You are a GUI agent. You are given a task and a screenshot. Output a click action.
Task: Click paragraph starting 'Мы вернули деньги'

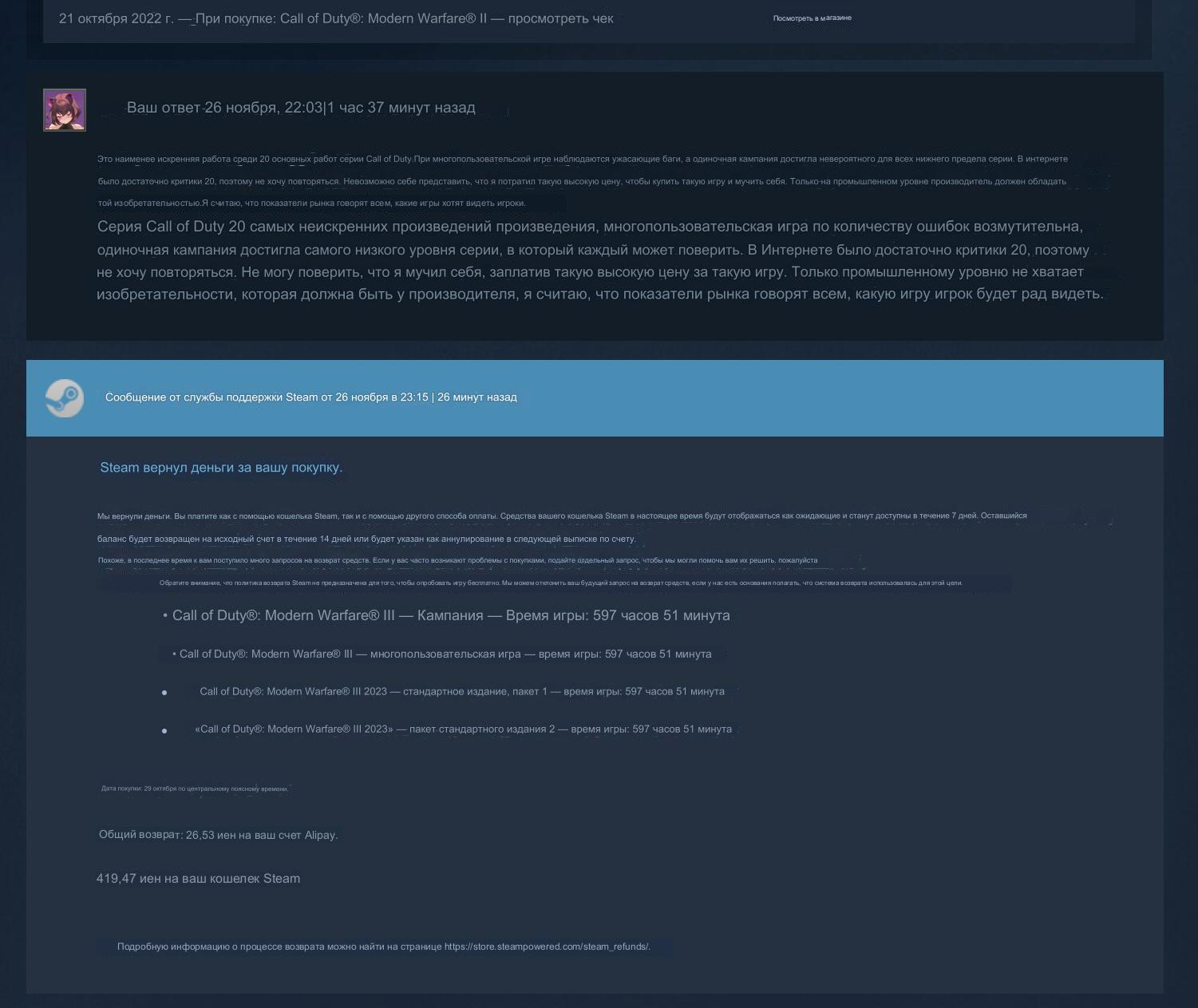tap(562, 527)
